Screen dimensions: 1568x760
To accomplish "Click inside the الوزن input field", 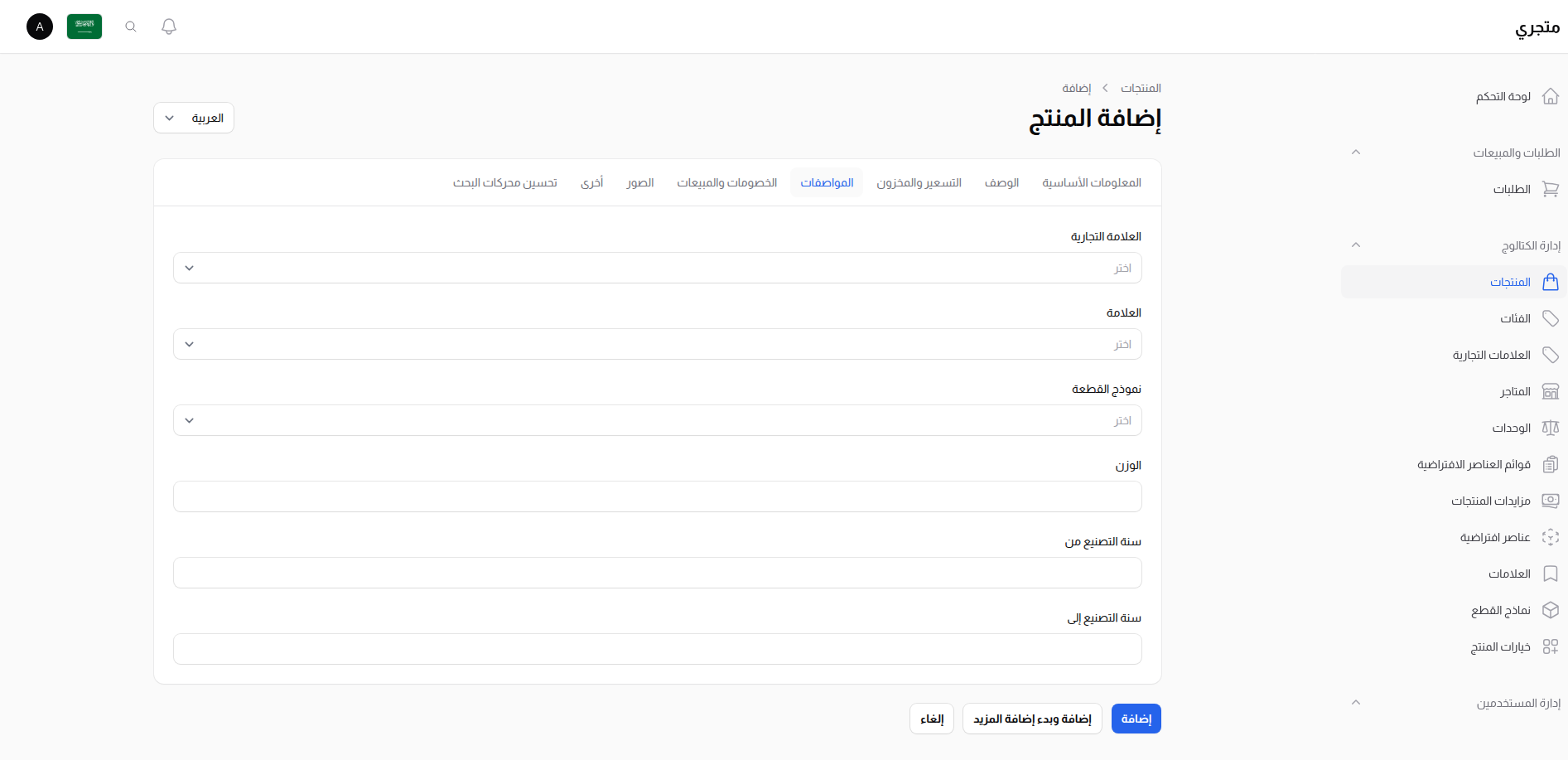I will [657, 496].
